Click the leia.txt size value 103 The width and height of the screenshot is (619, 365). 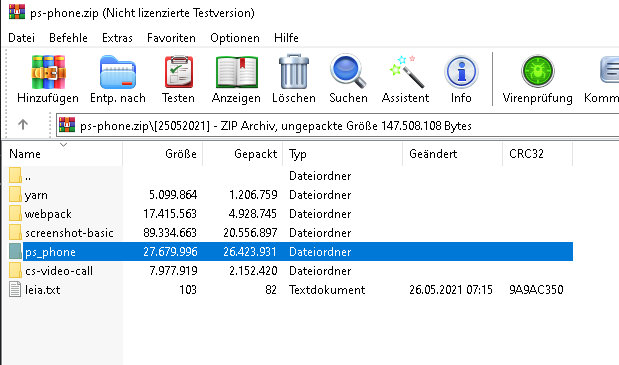(x=188, y=290)
